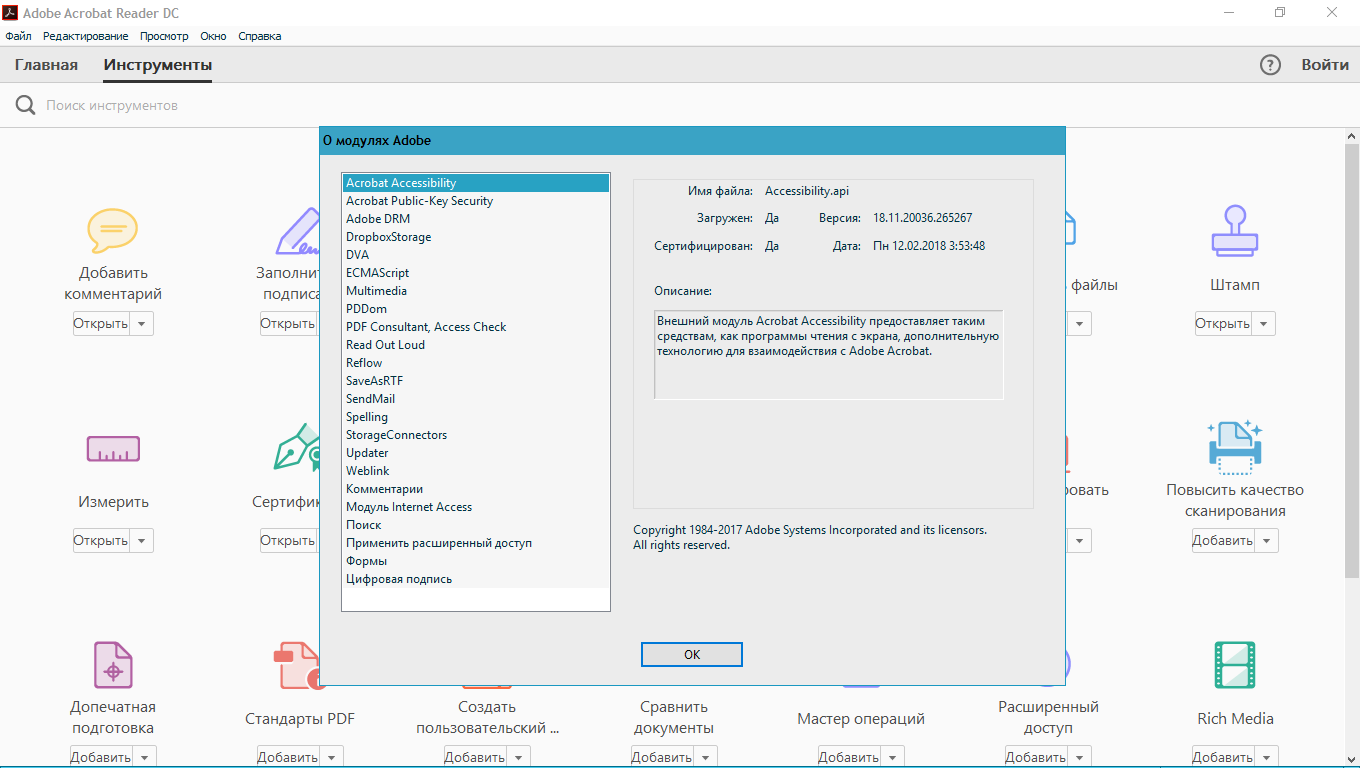
Task: Select Multimedia module
Action: click(x=476, y=291)
